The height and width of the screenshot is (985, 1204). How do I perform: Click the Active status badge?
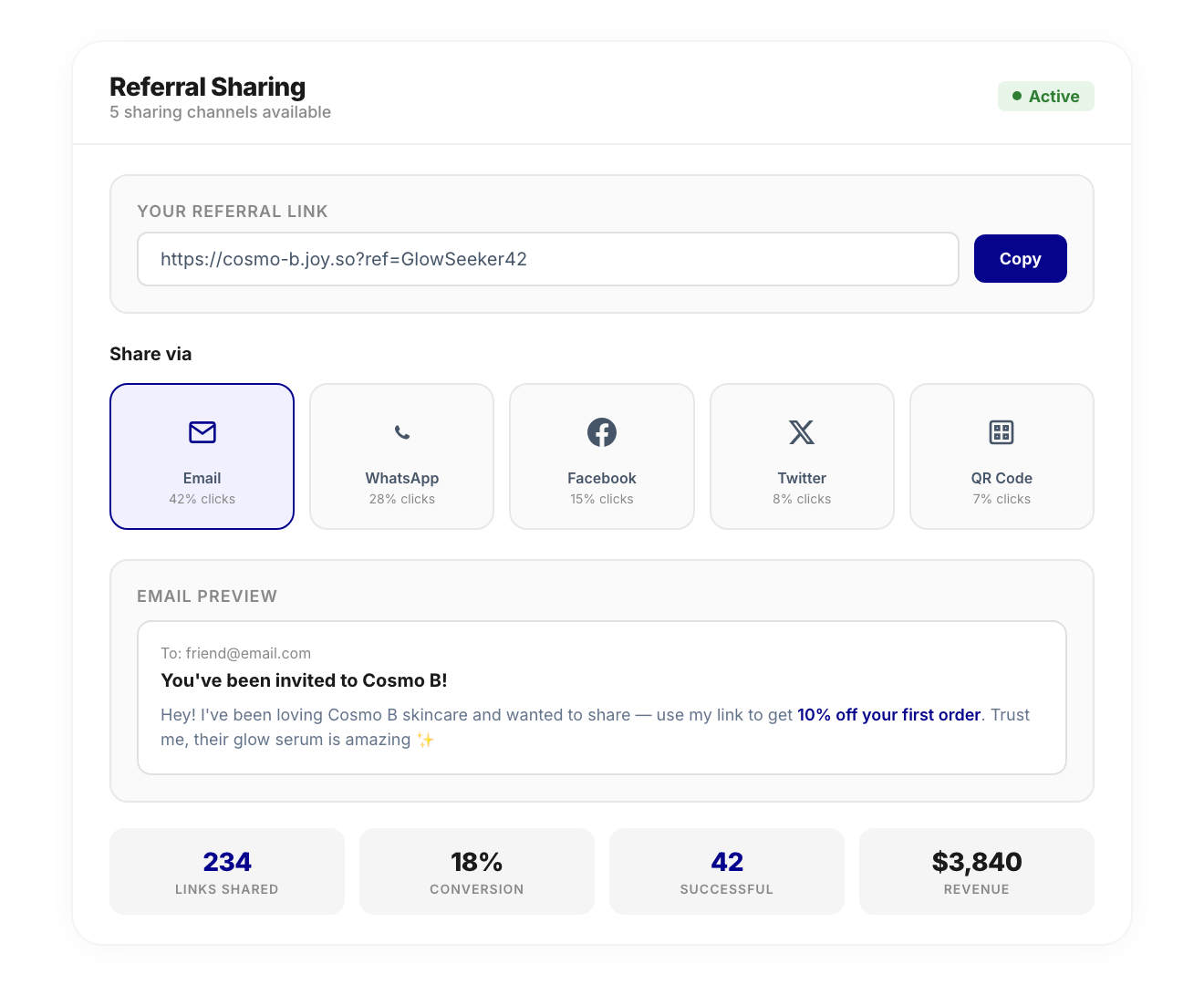[x=1045, y=96]
